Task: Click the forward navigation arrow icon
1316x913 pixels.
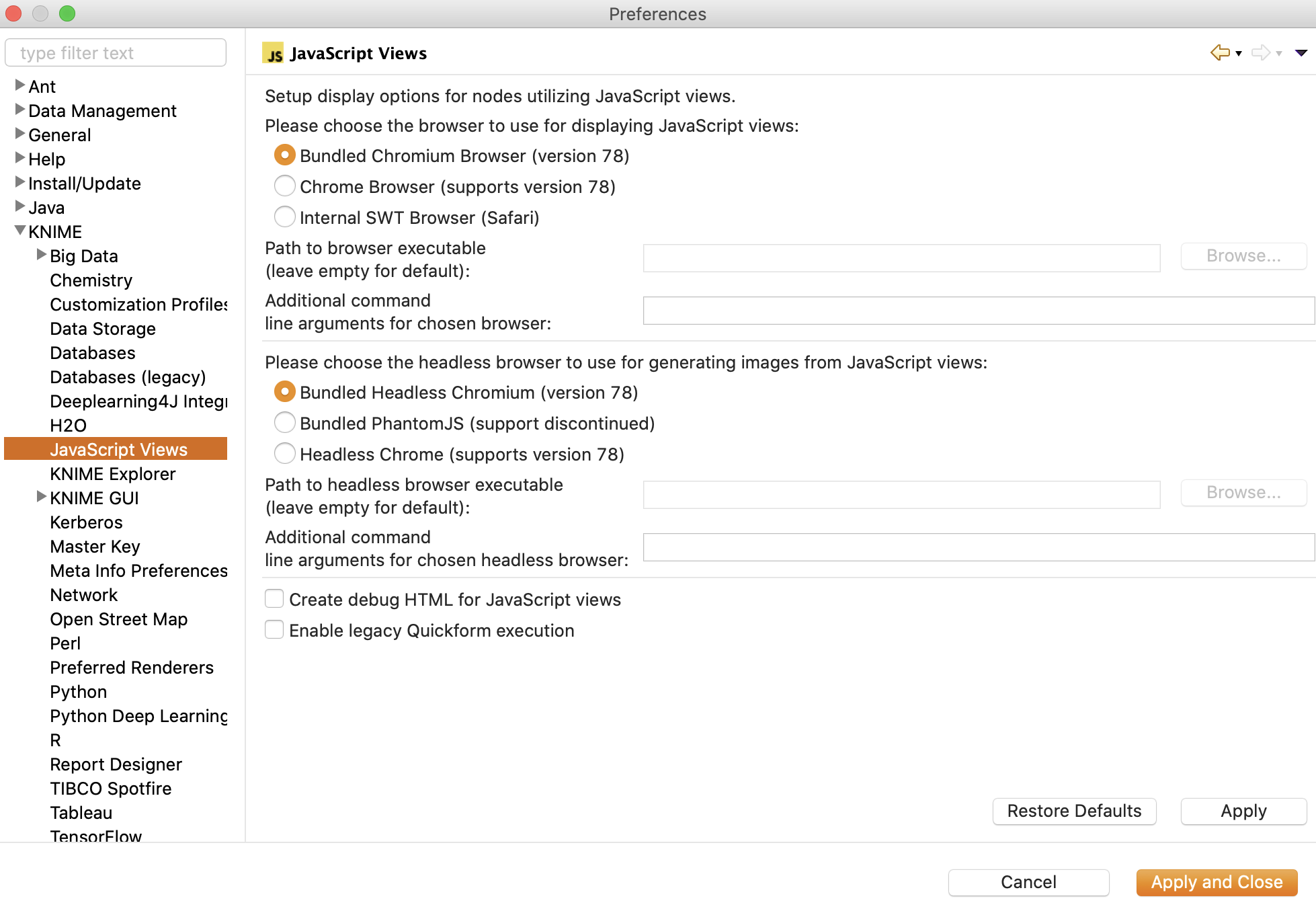Action: click(x=1260, y=52)
